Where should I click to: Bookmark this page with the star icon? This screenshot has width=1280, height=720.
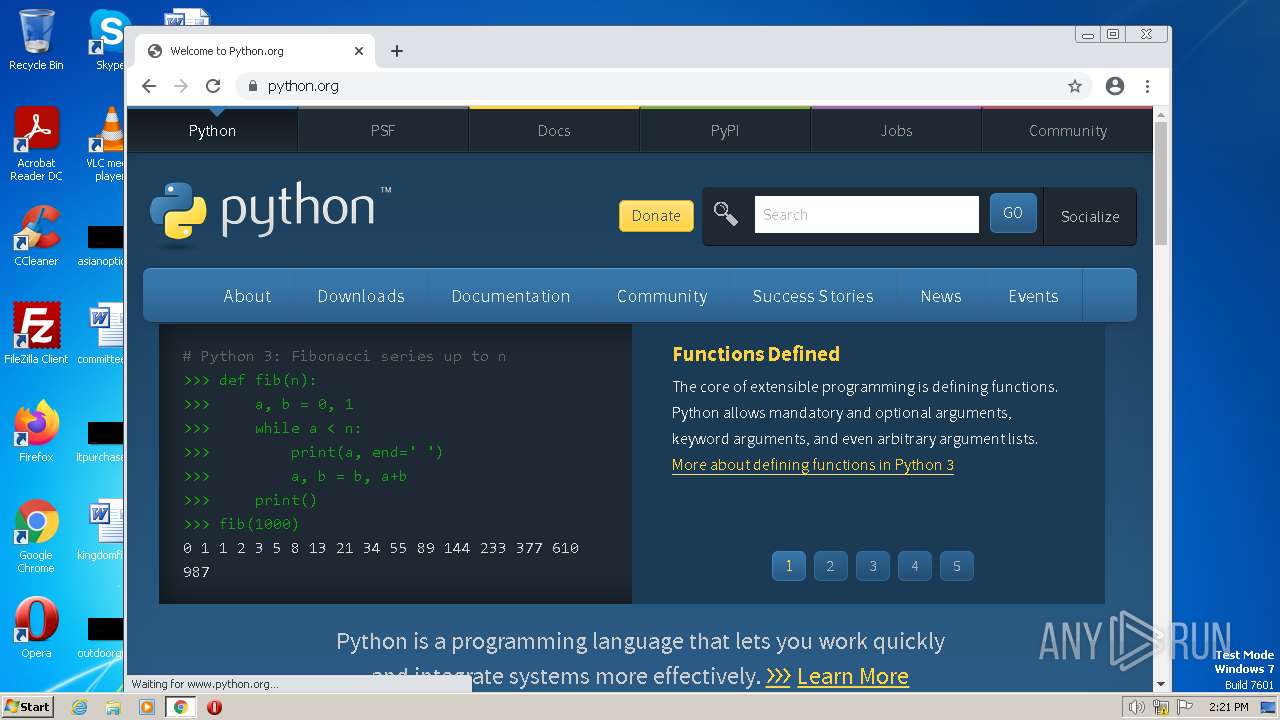point(1075,86)
